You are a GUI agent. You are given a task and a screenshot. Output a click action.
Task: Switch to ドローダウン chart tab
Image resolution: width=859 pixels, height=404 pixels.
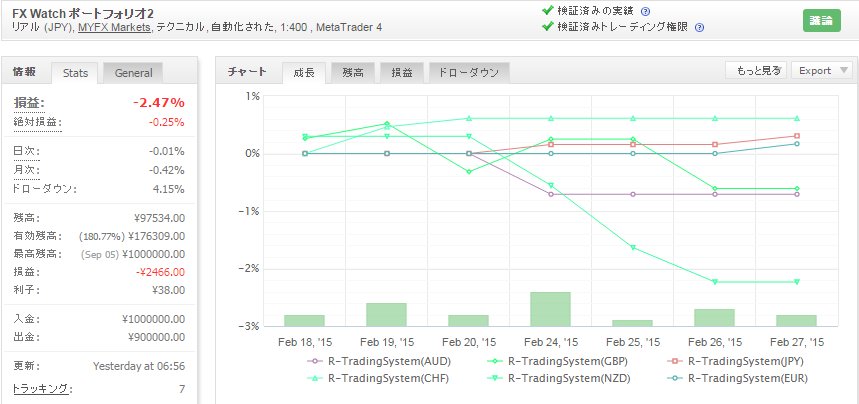(x=469, y=72)
